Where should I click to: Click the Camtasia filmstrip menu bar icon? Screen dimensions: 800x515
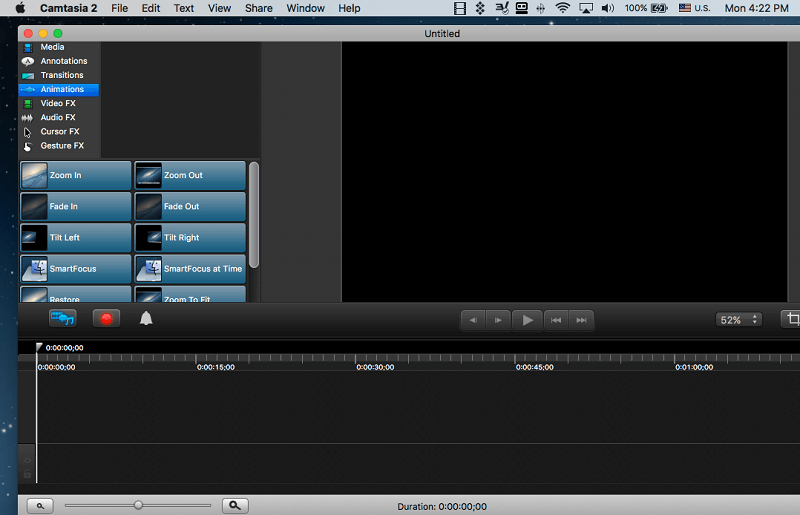(x=460, y=8)
